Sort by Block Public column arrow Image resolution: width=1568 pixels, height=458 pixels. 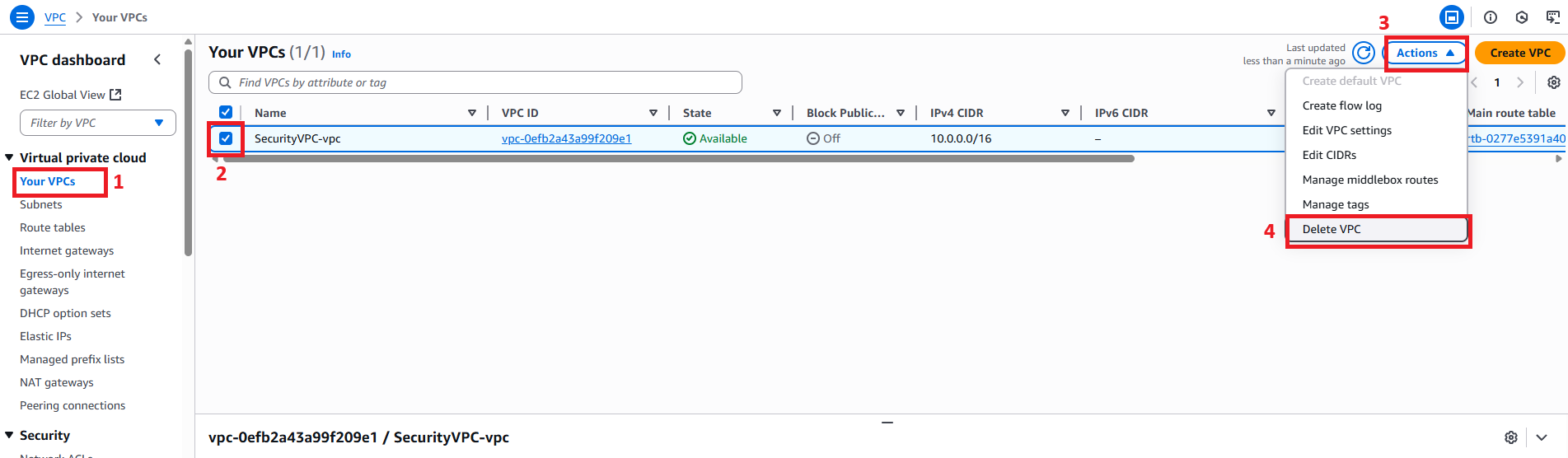coord(901,113)
